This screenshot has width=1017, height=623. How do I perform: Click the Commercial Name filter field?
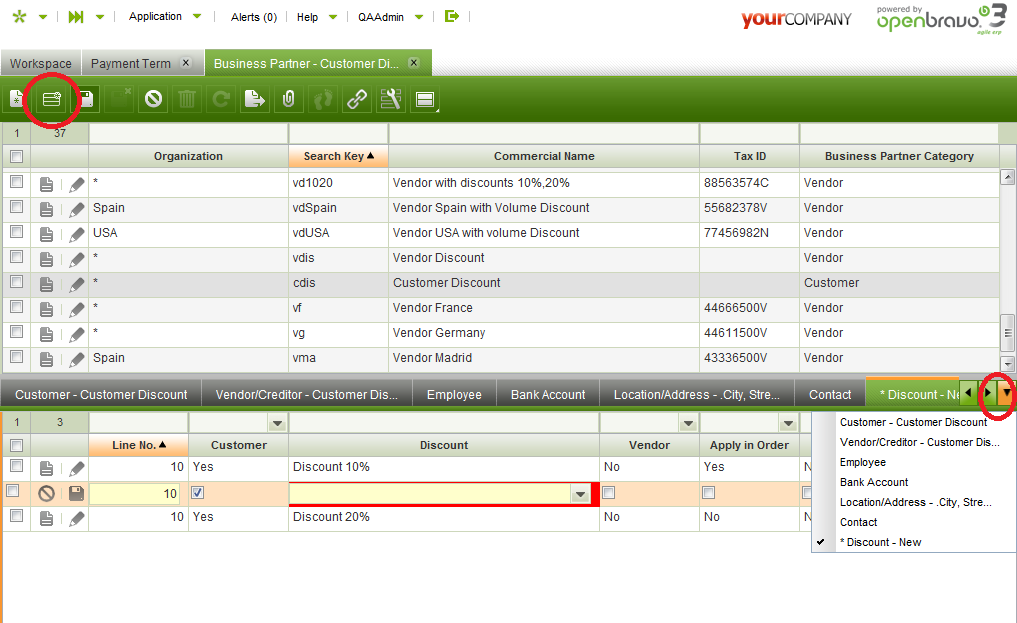(x=544, y=134)
